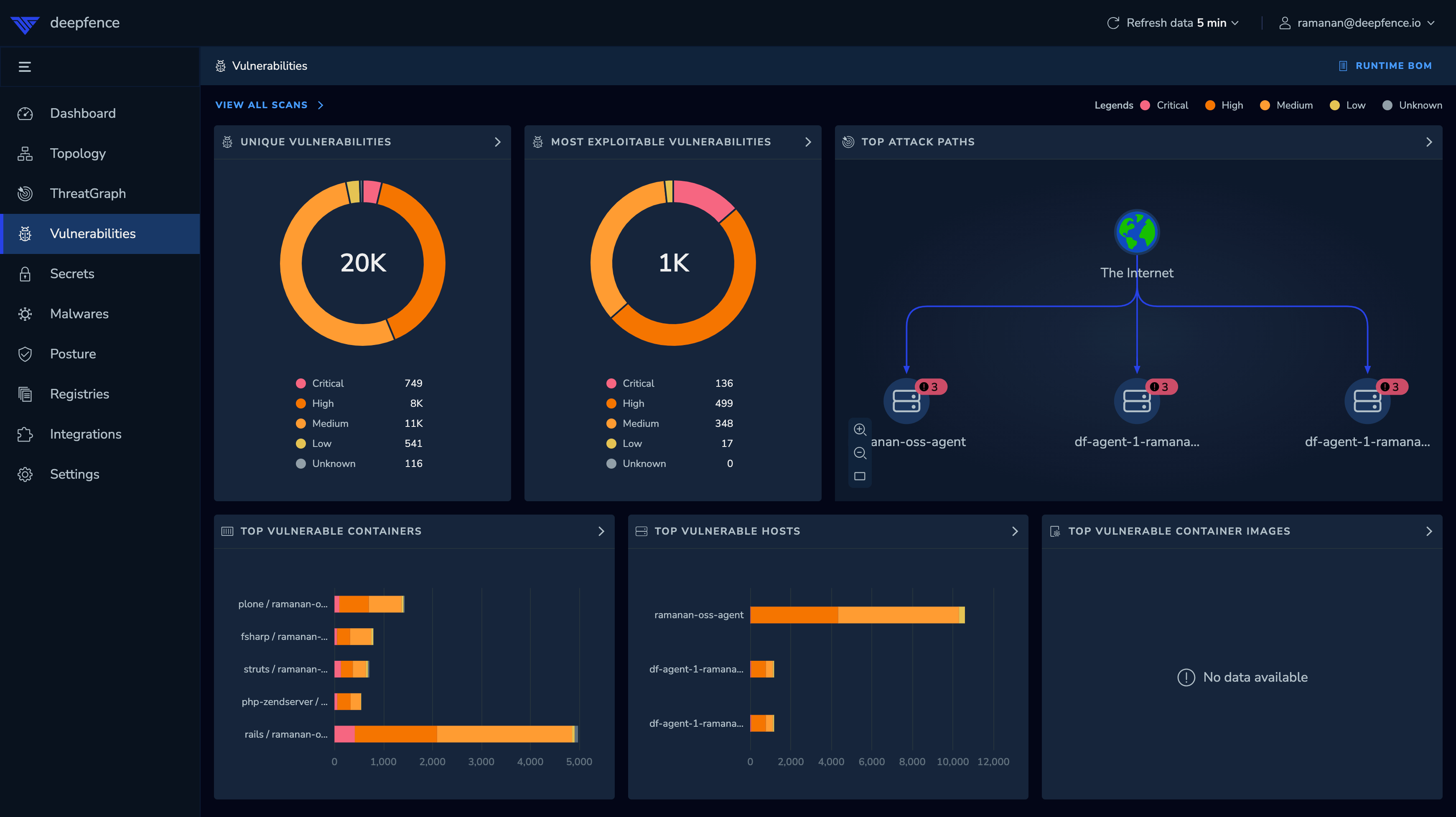Expand Top Vulnerable Containers with the chevron
This screenshot has width=1456, height=817.
(x=601, y=531)
